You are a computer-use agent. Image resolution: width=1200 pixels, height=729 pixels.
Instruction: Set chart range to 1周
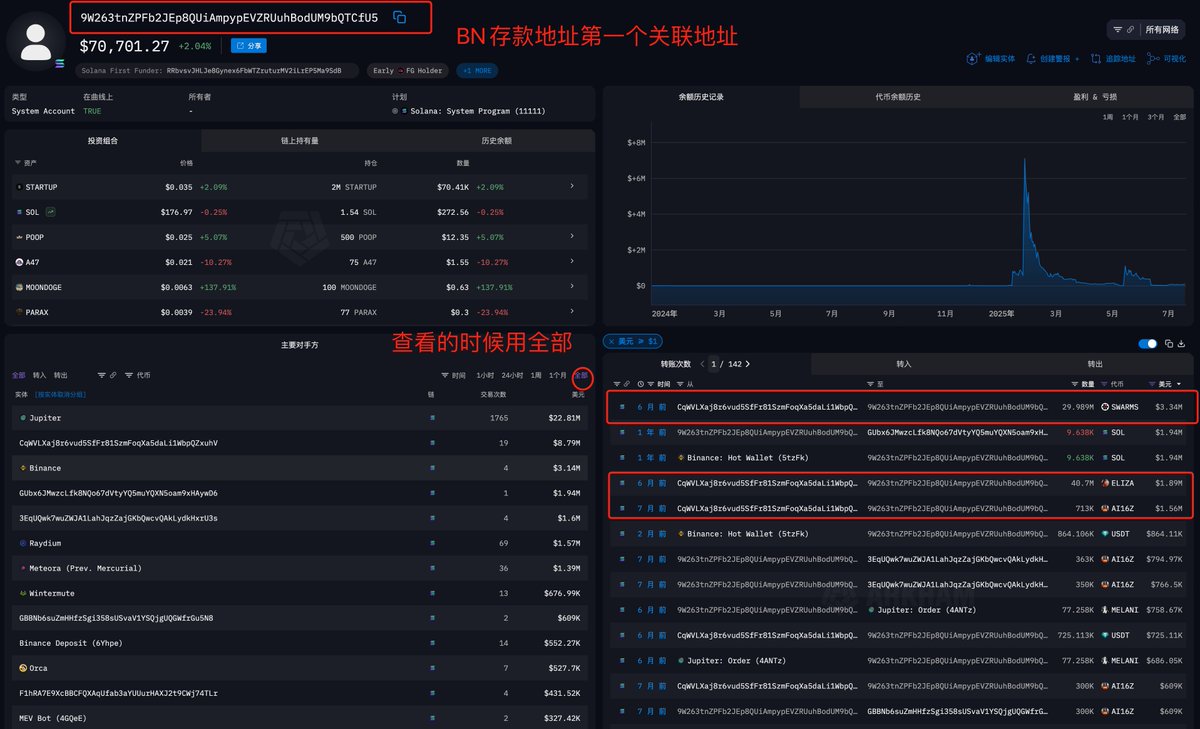[1108, 117]
